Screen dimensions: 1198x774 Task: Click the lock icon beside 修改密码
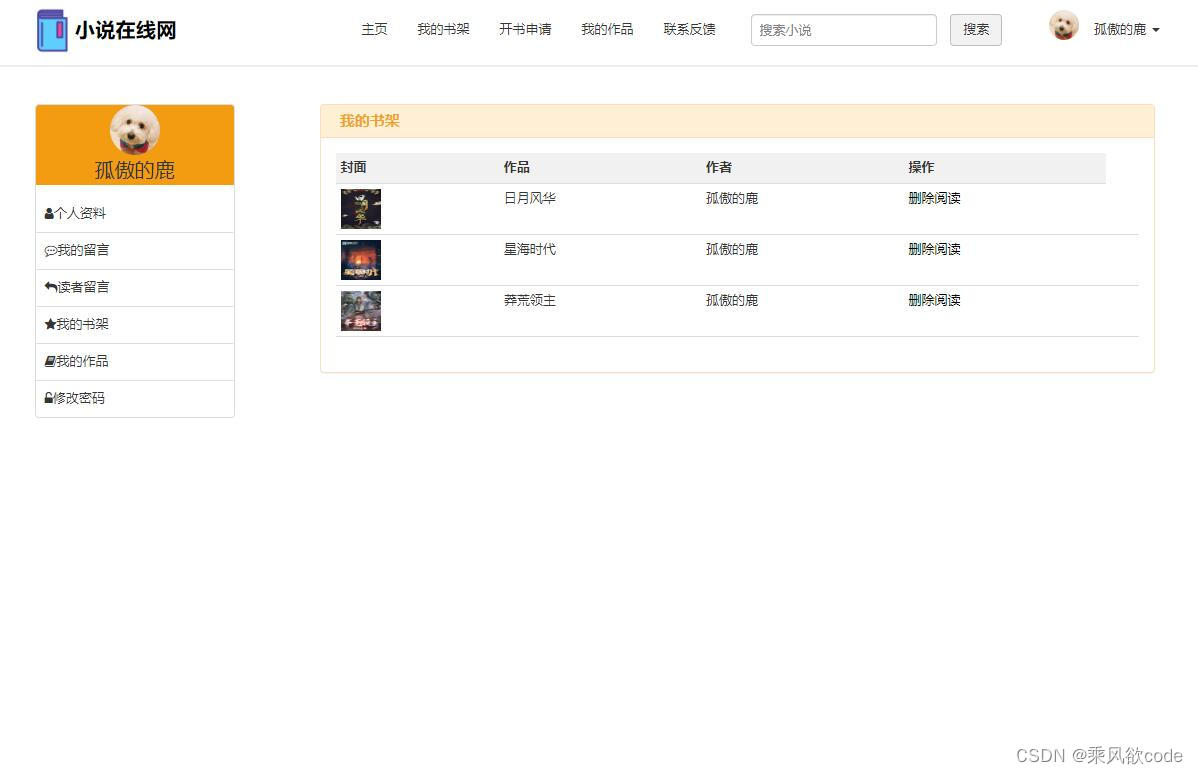tap(49, 398)
